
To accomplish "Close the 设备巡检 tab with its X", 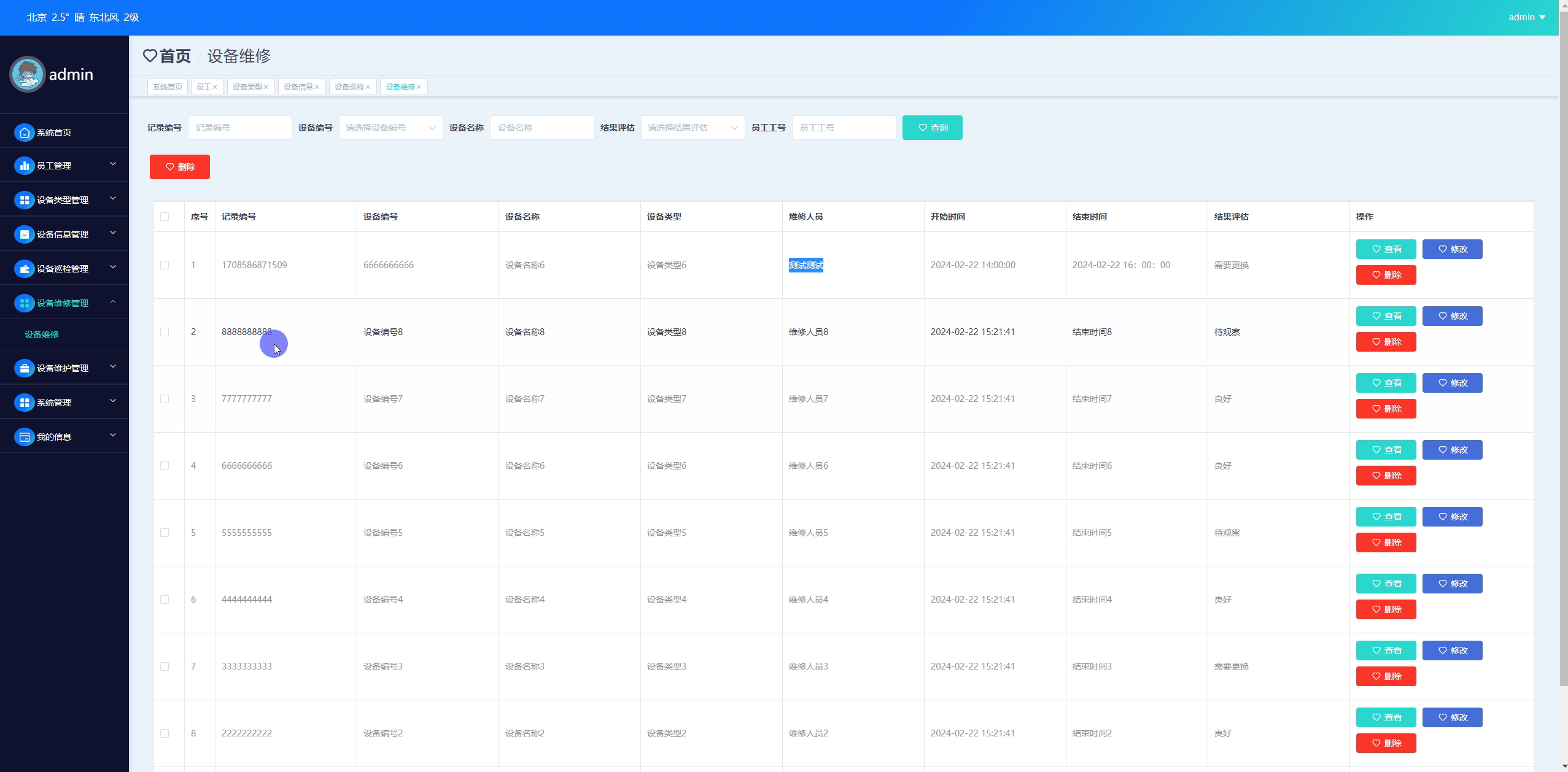I will pos(368,87).
